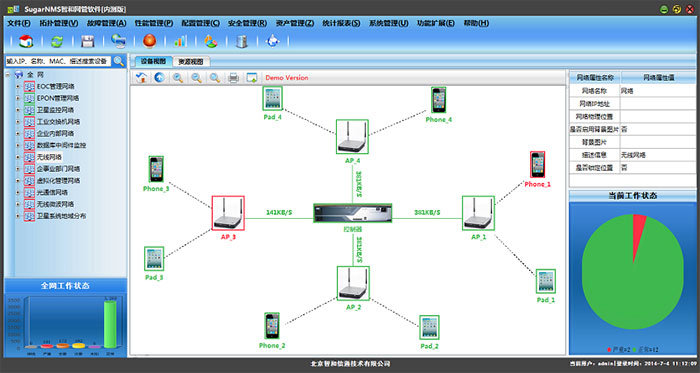Expand the 无线网络 tree node

tap(18, 157)
